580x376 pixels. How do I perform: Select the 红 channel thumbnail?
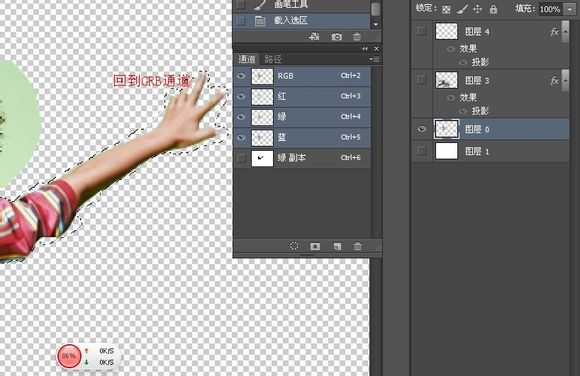[262, 97]
